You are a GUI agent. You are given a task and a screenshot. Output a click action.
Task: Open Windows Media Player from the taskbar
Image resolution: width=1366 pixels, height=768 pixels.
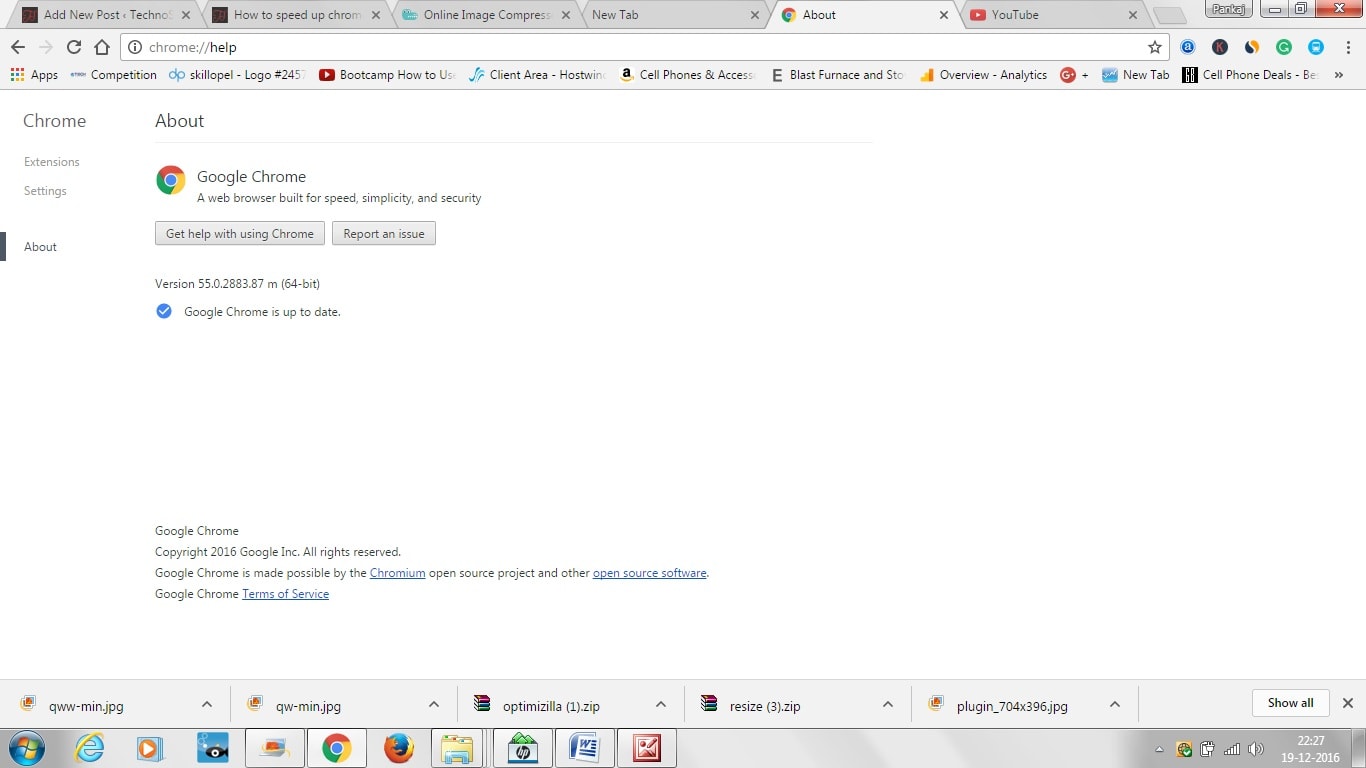coord(150,748)
